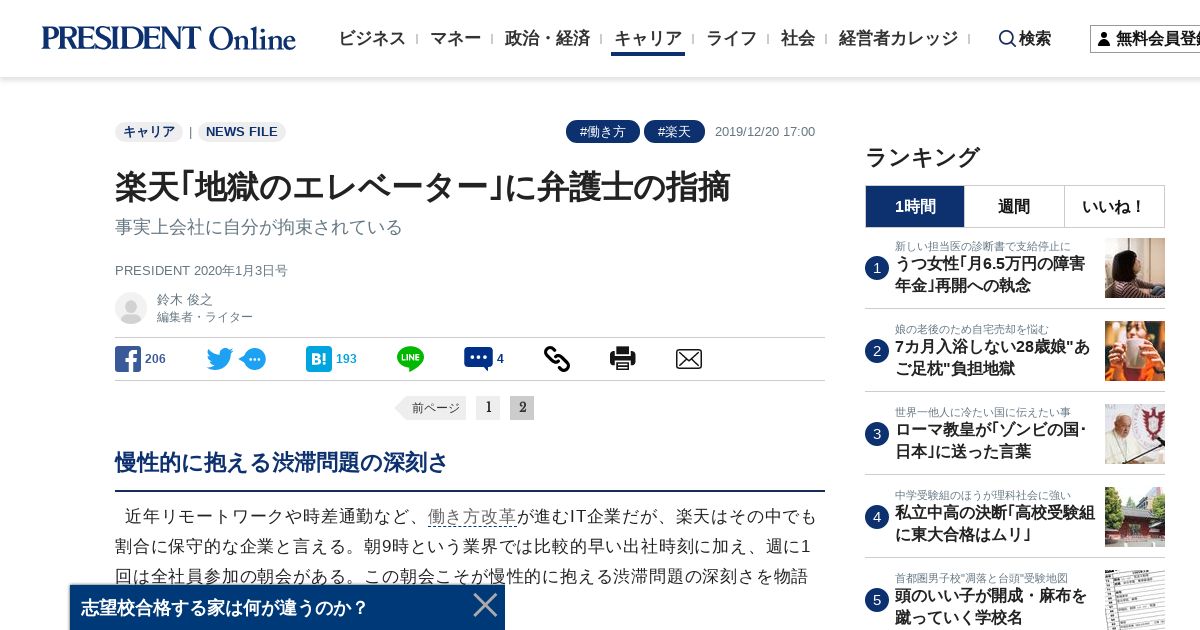The width and height of the screenshot is (1200, 630).
Task: Click the Hatena bookmark count 193
Action: (x=346, y=359)
